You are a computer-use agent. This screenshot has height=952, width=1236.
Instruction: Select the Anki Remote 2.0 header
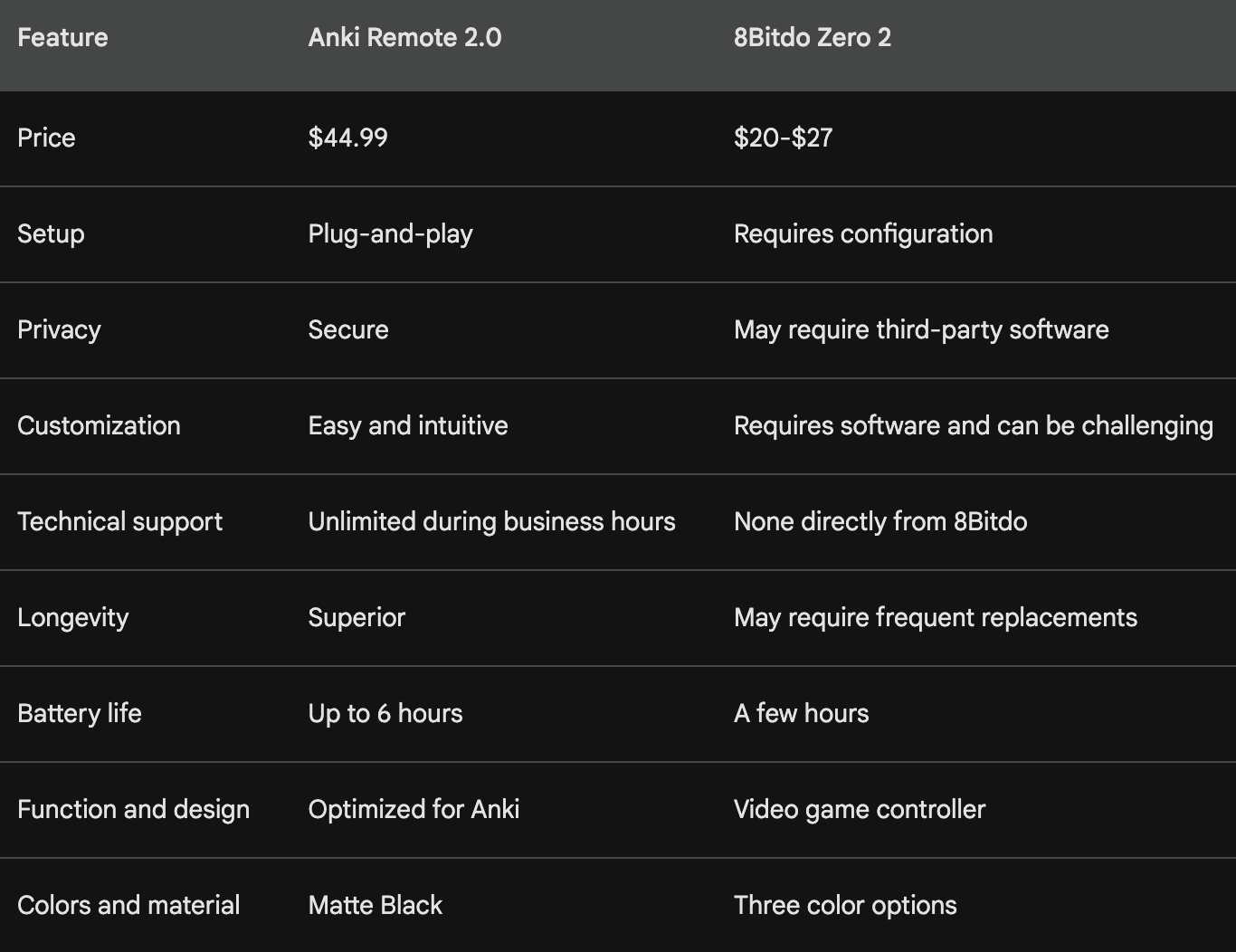pos(404,37)
